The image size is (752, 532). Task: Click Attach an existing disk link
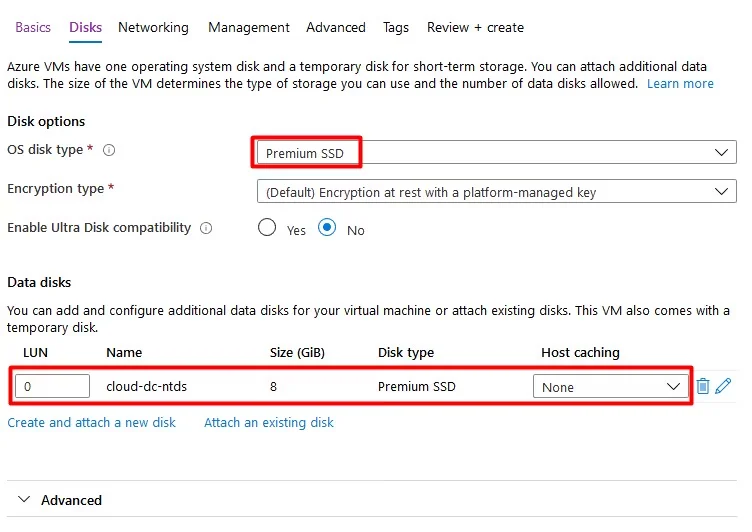[x=269, y=423]
